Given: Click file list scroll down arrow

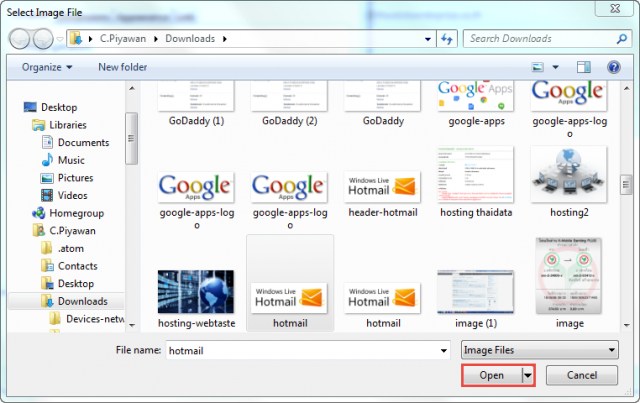Looking at the screenshot, I should (x=627, y=325).
